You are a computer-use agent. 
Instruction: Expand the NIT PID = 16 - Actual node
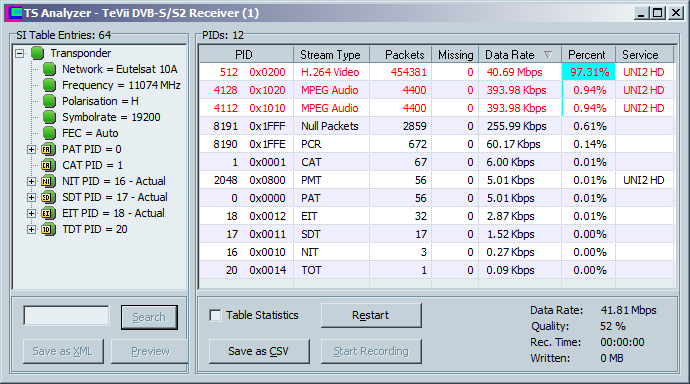pos(31,181)
